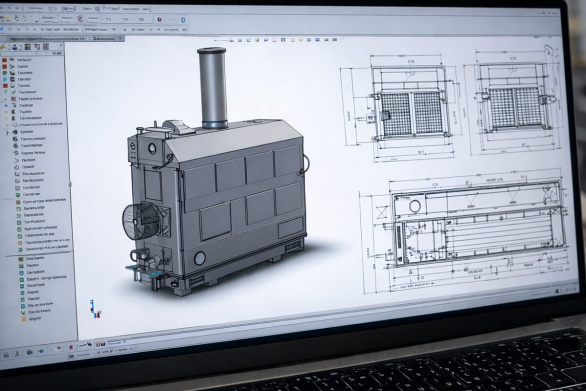Select the chimney stack on the 3D boiler model
The image size is (586, 391).
(213, 88)
